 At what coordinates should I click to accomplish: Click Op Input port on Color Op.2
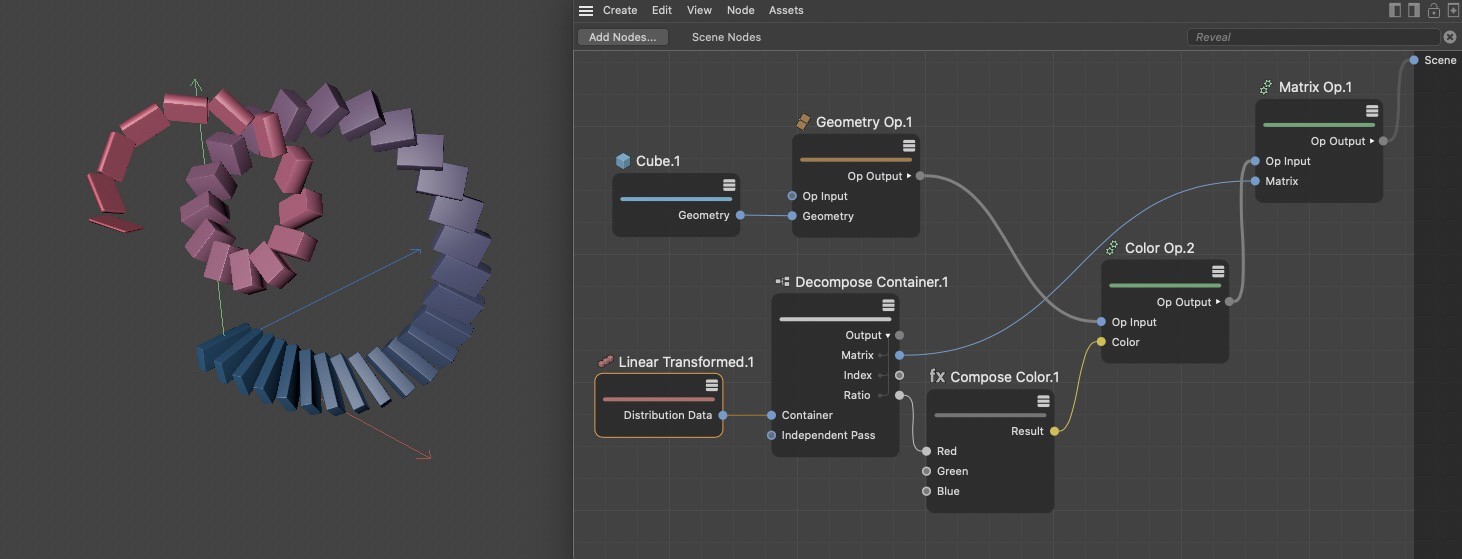[x=1101, y=322]
